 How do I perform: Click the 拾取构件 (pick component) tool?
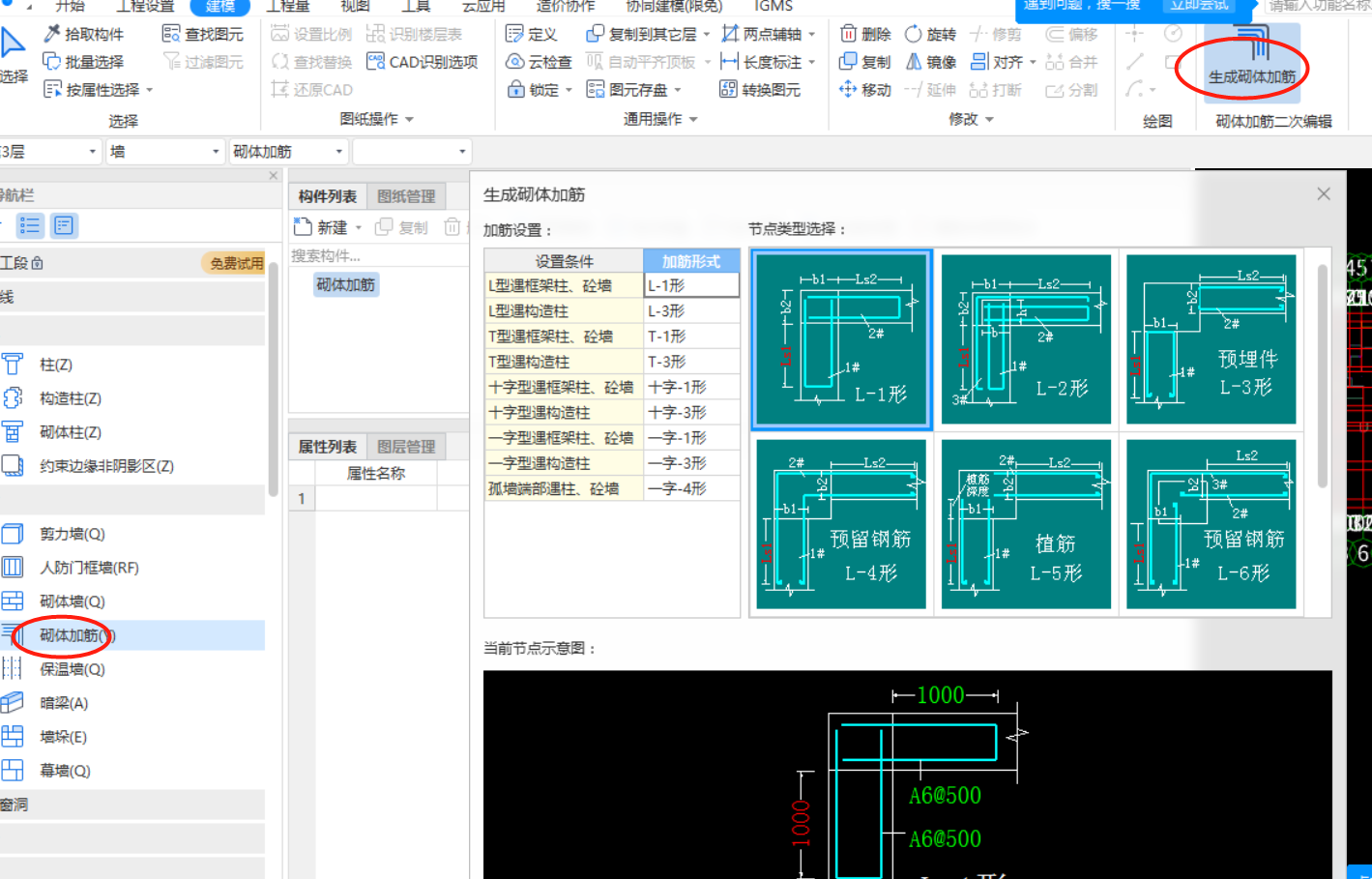coord(84,34)
